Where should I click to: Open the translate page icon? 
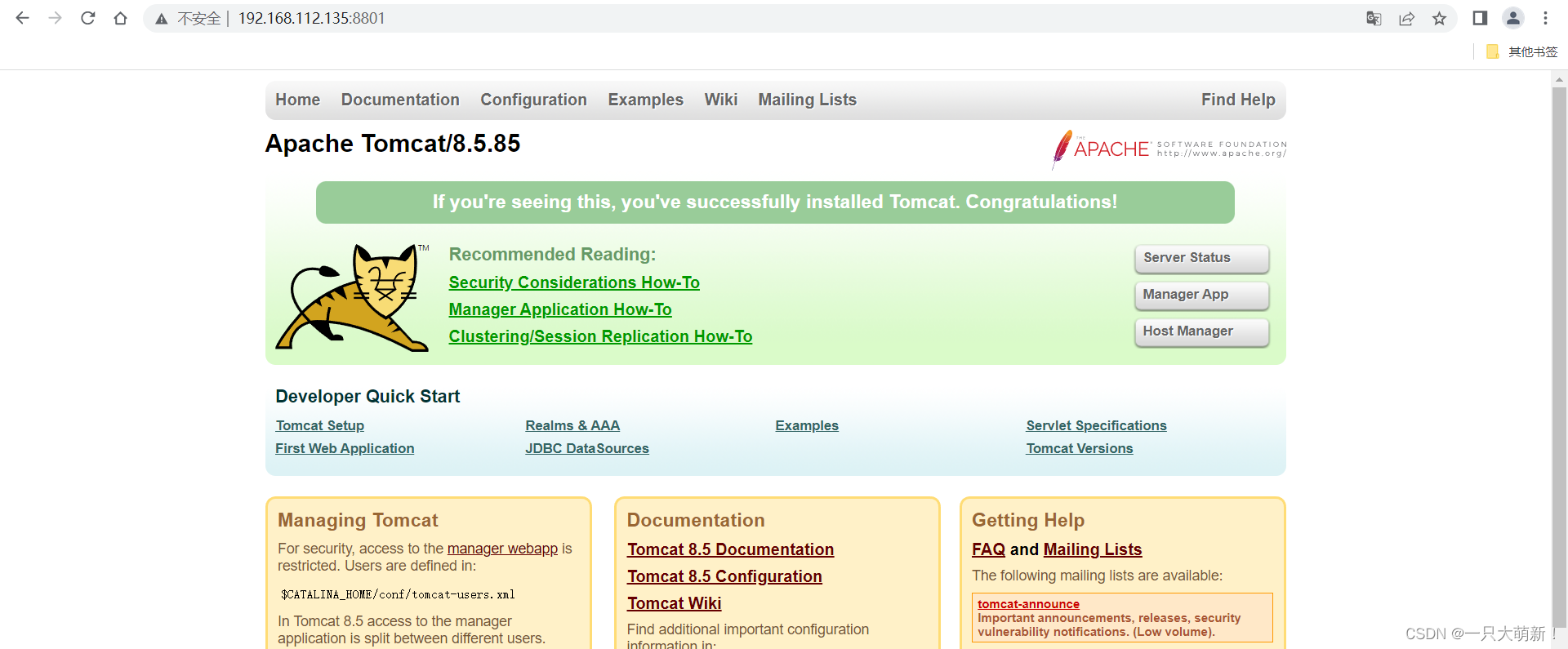pos(1374,18)
